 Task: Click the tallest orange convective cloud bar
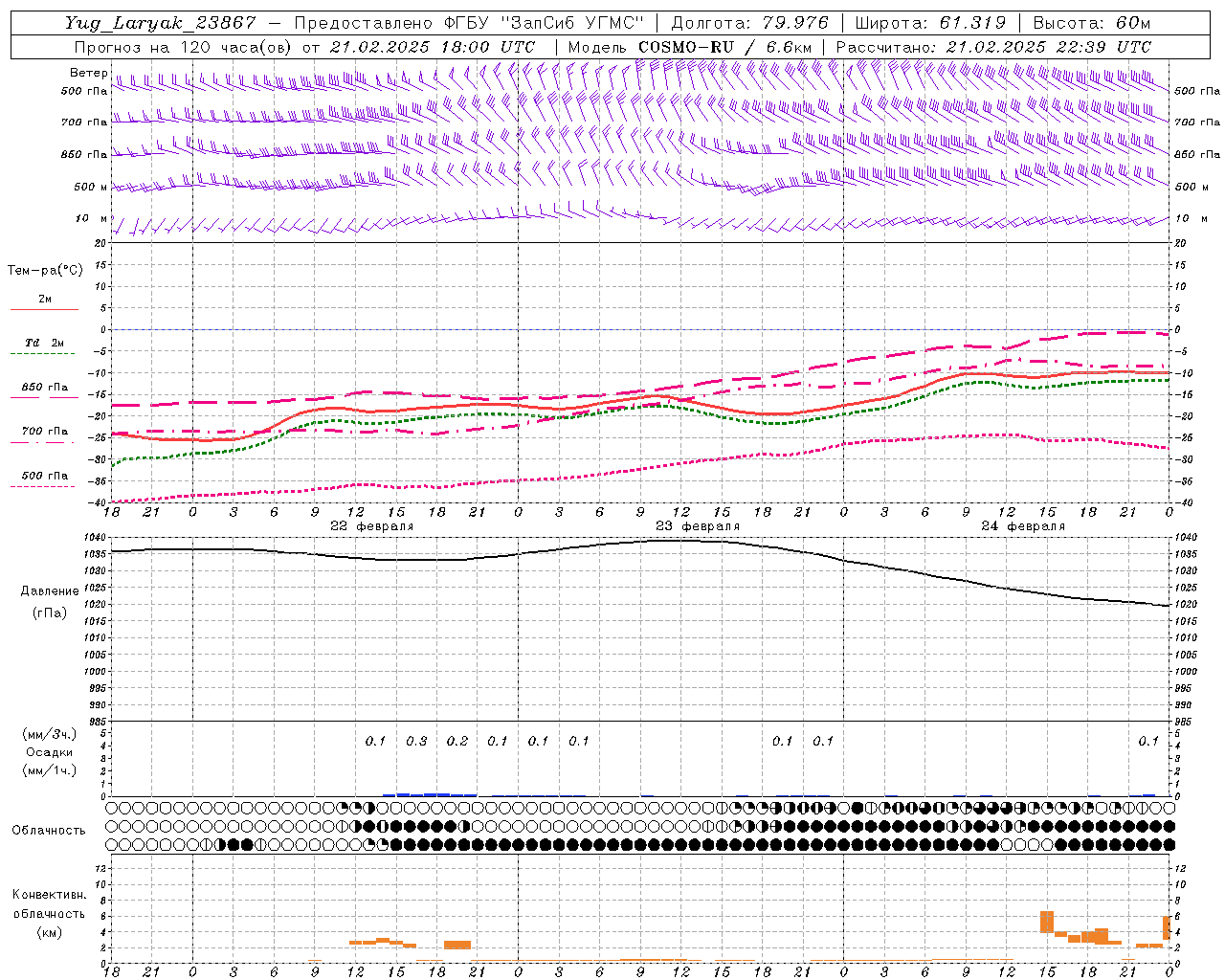pos(1047,922)
